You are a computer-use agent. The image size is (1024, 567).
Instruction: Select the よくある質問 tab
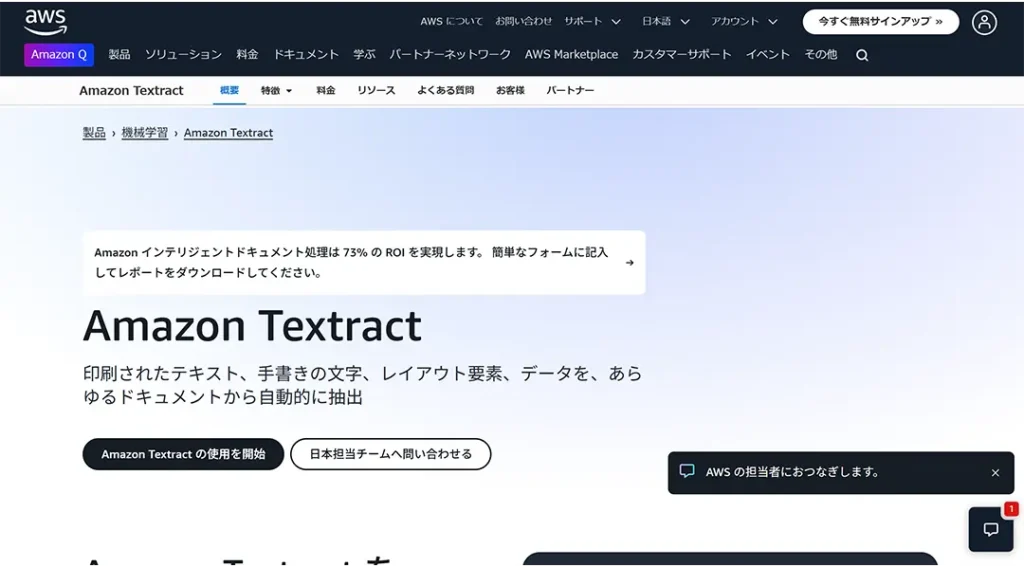pyautogui.click(x=445, y=90)
